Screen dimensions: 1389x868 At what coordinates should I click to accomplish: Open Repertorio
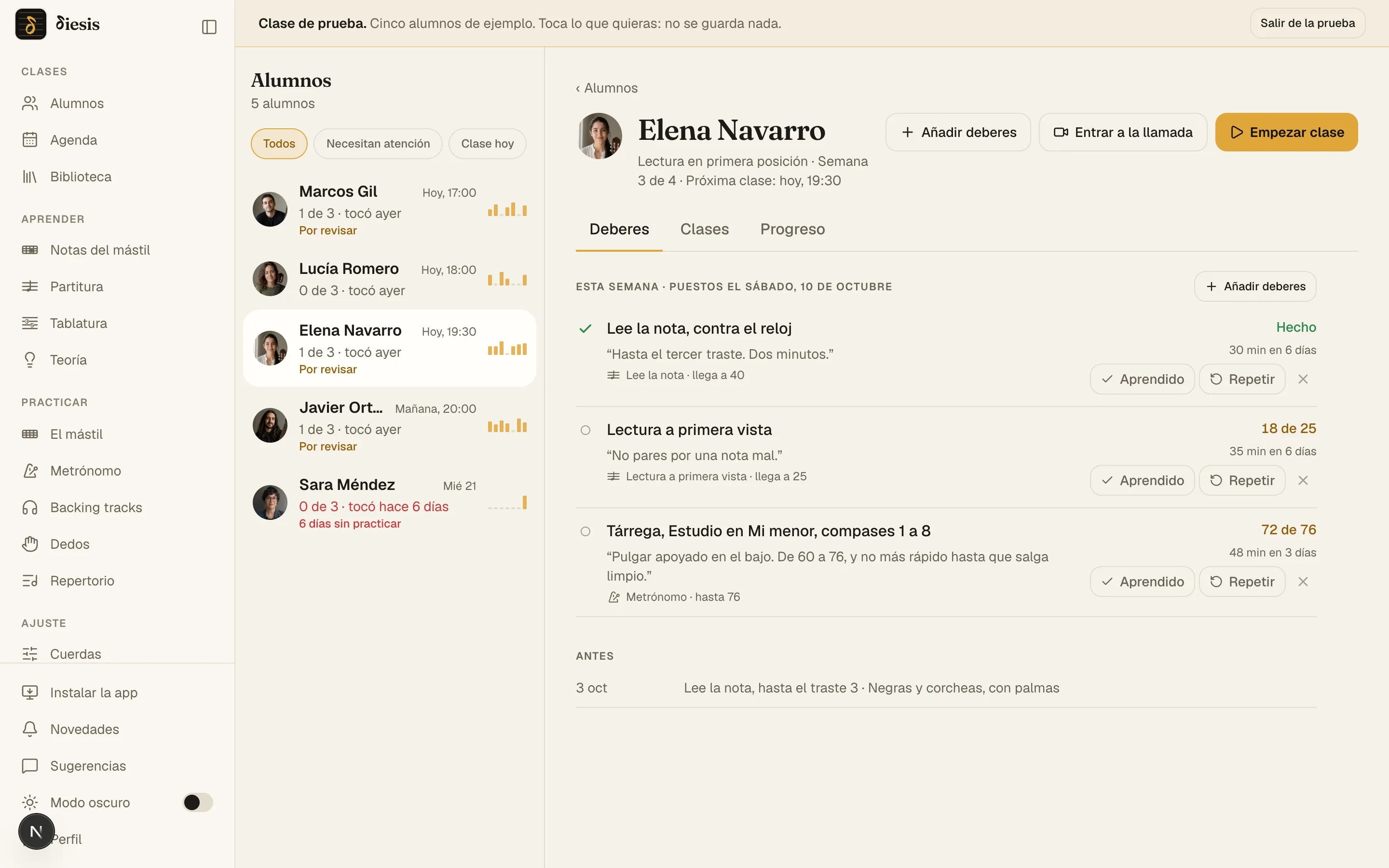[x=117, y=581]
